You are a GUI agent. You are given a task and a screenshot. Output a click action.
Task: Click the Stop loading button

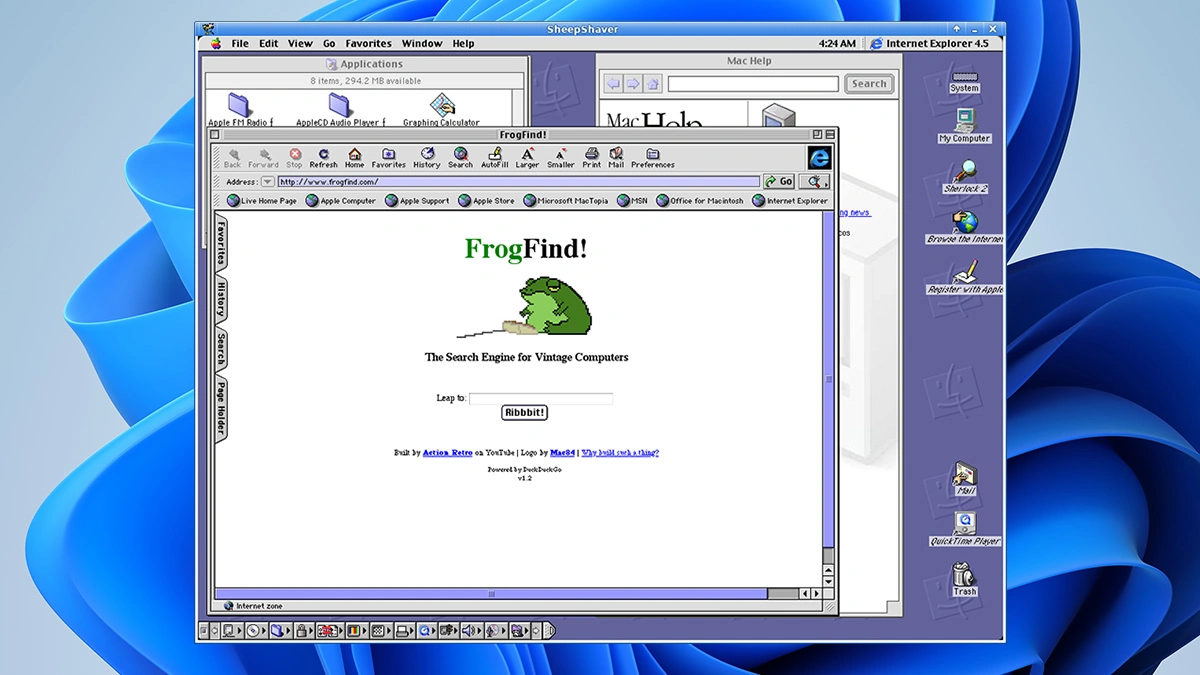294,157
